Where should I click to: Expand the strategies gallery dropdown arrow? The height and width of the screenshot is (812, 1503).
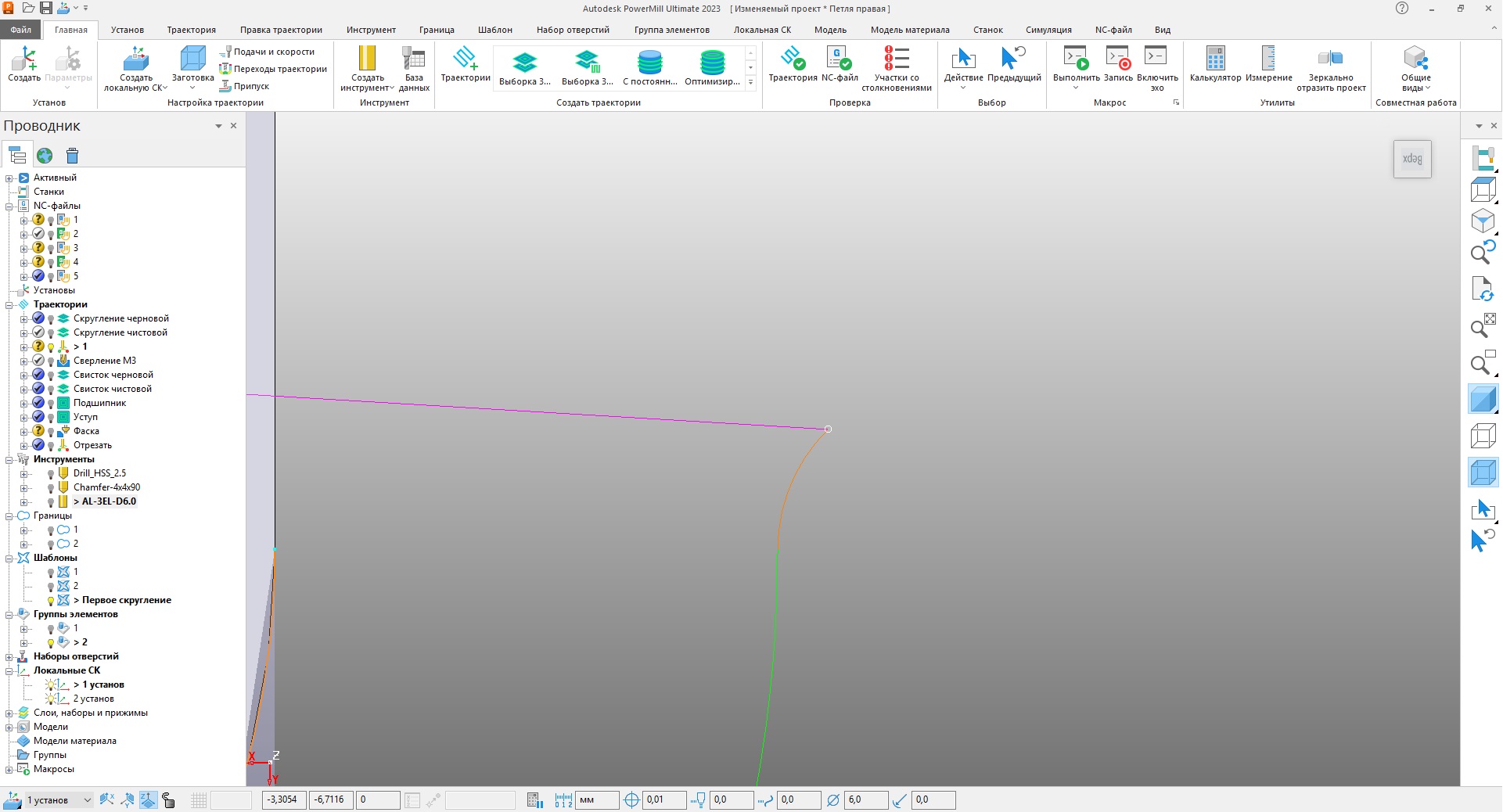[750, 82]
